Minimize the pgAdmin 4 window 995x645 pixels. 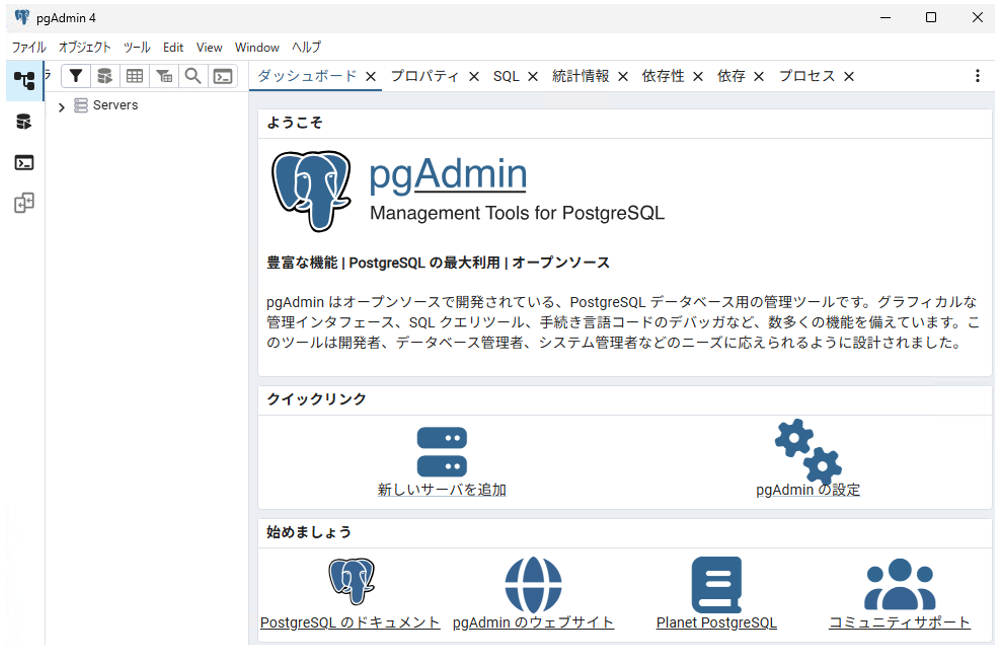tap(885, 17)
